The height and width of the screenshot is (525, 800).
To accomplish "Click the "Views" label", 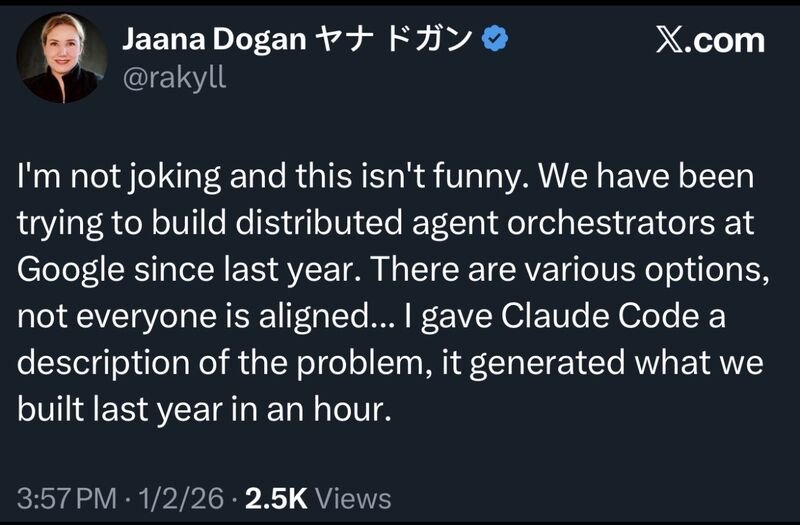I will 353,498.
